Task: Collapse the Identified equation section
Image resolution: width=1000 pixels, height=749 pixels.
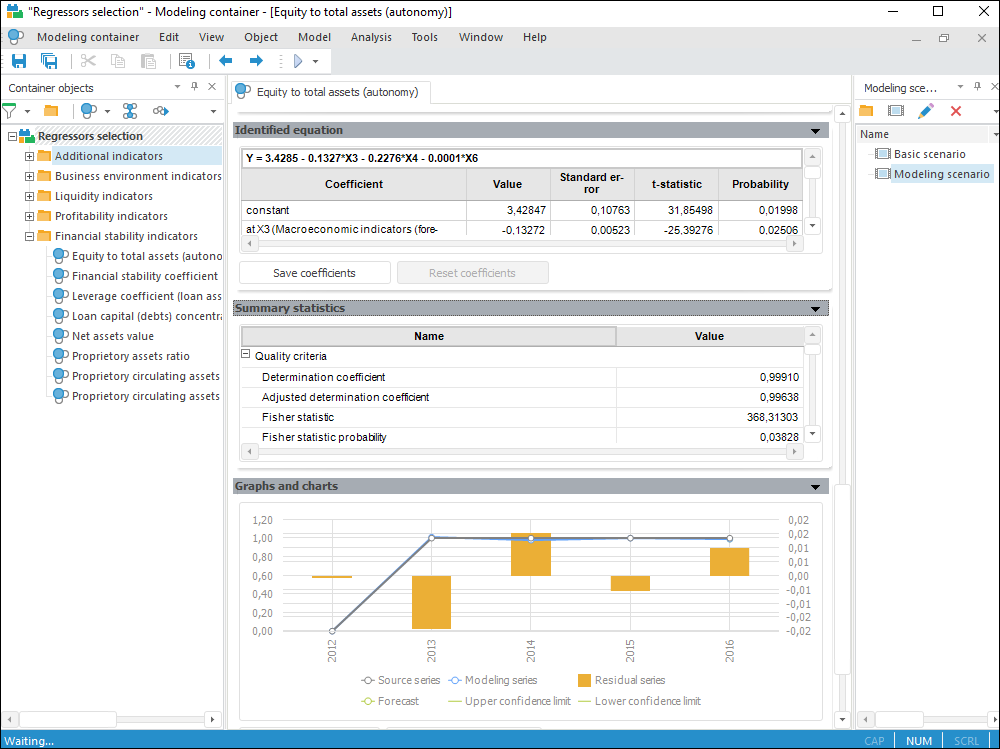Action: (816, 131)
